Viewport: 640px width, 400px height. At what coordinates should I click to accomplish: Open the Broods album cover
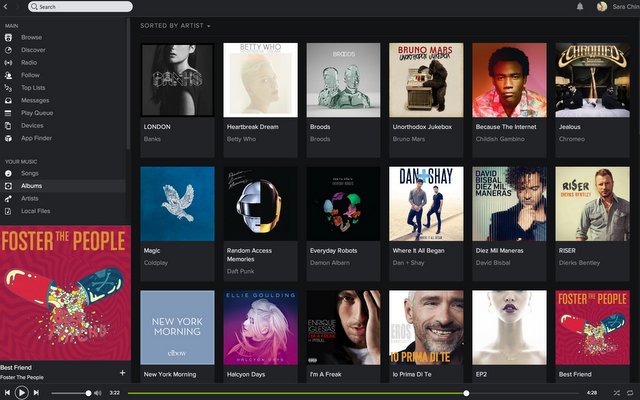[x=343, y=80]
